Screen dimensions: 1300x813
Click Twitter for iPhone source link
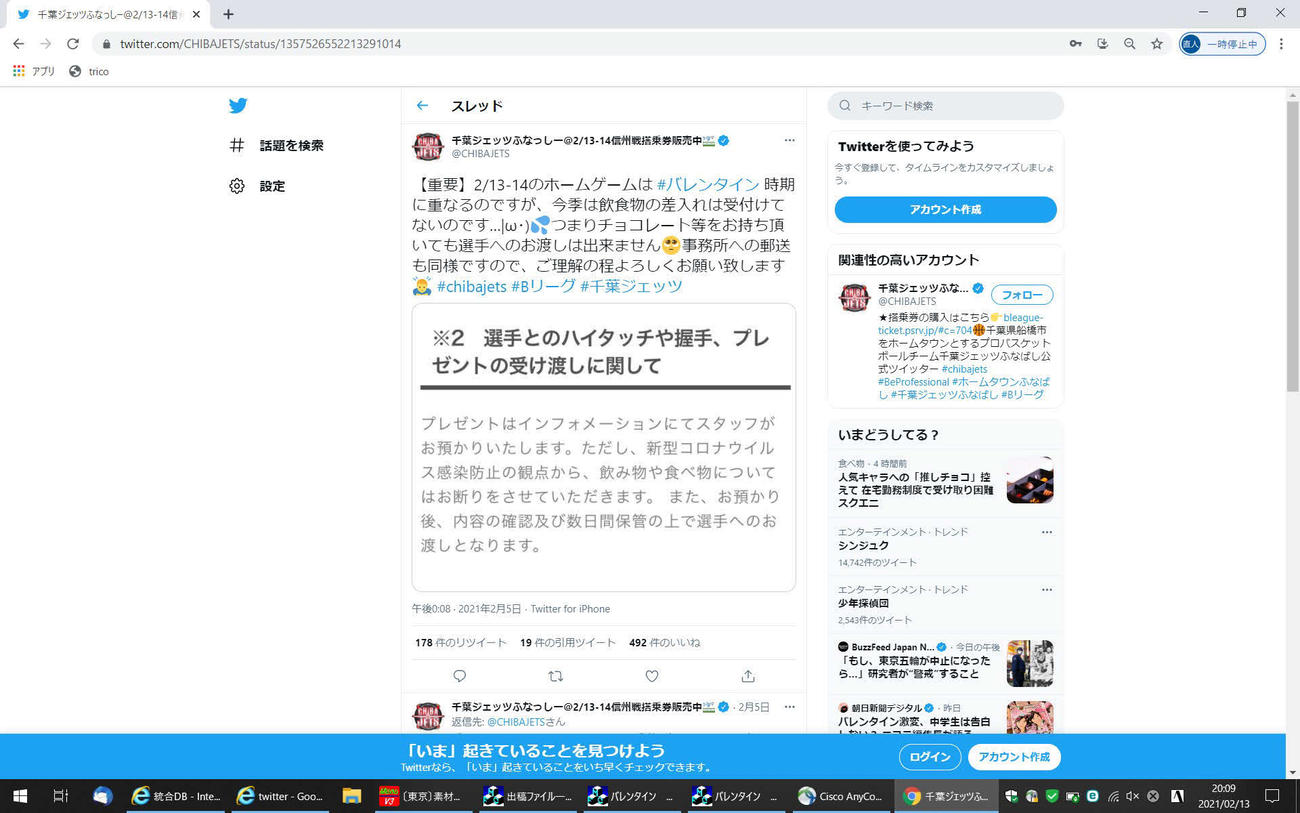(570, 608)
